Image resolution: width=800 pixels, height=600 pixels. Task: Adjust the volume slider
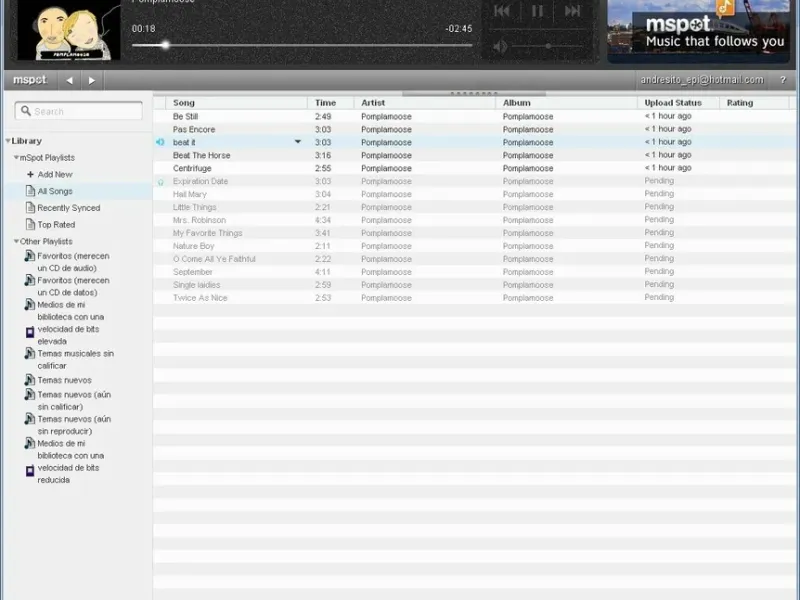click(x=547, y=46)
